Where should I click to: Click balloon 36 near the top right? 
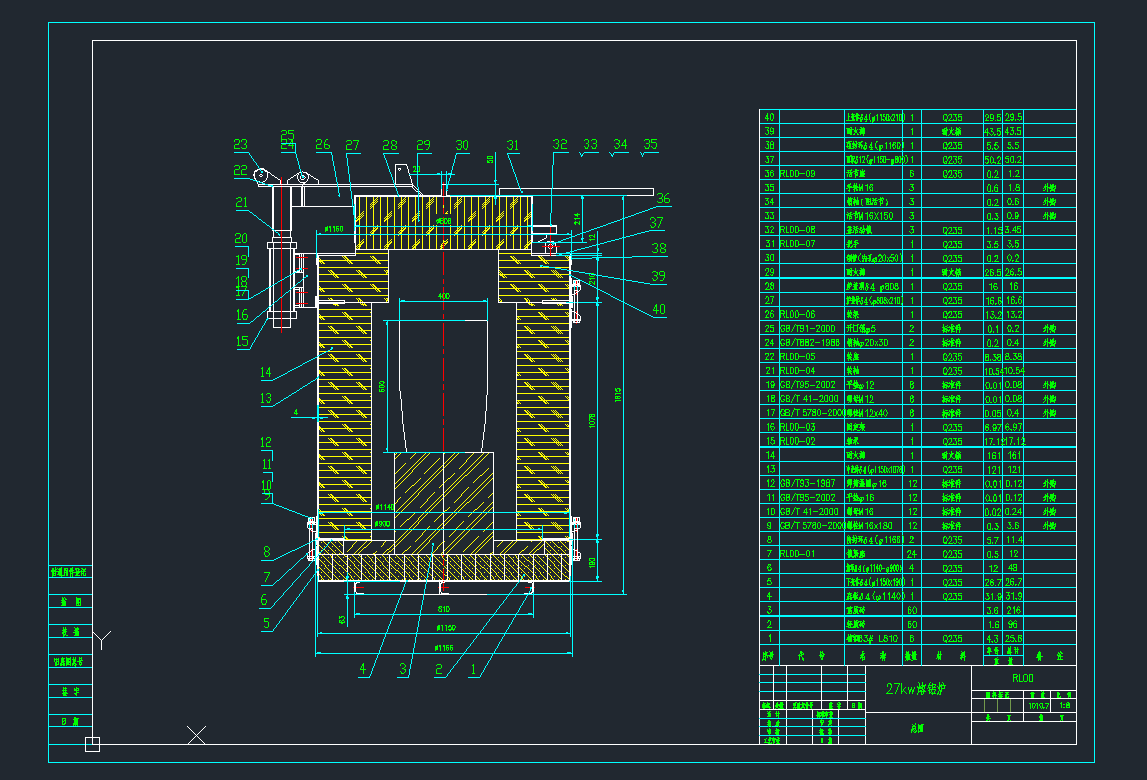[662, 198]
